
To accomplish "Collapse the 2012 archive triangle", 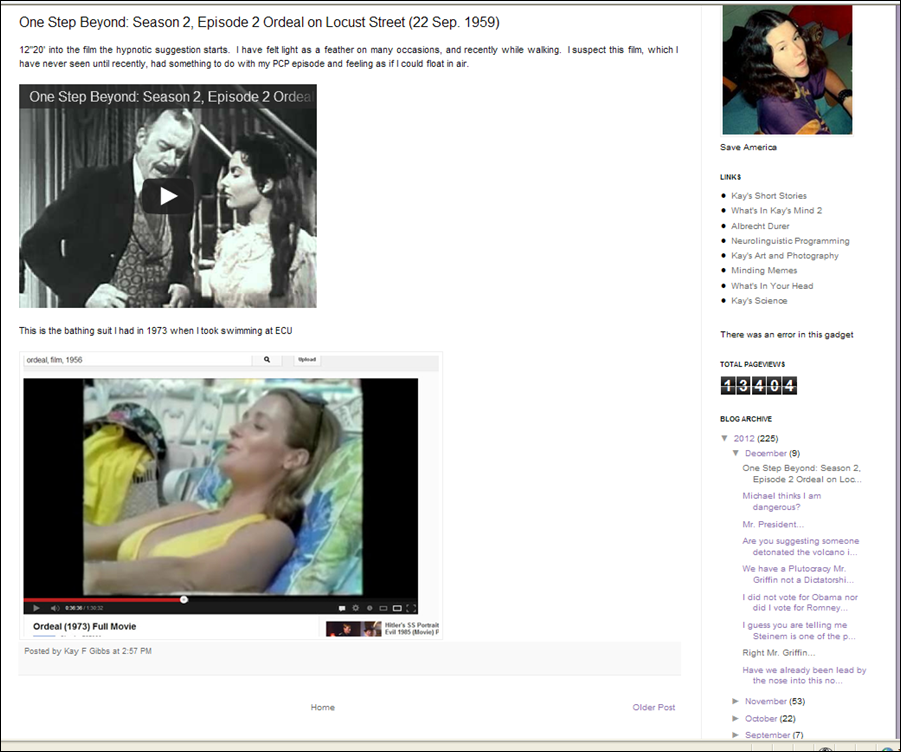I will [x=725, y=438].
